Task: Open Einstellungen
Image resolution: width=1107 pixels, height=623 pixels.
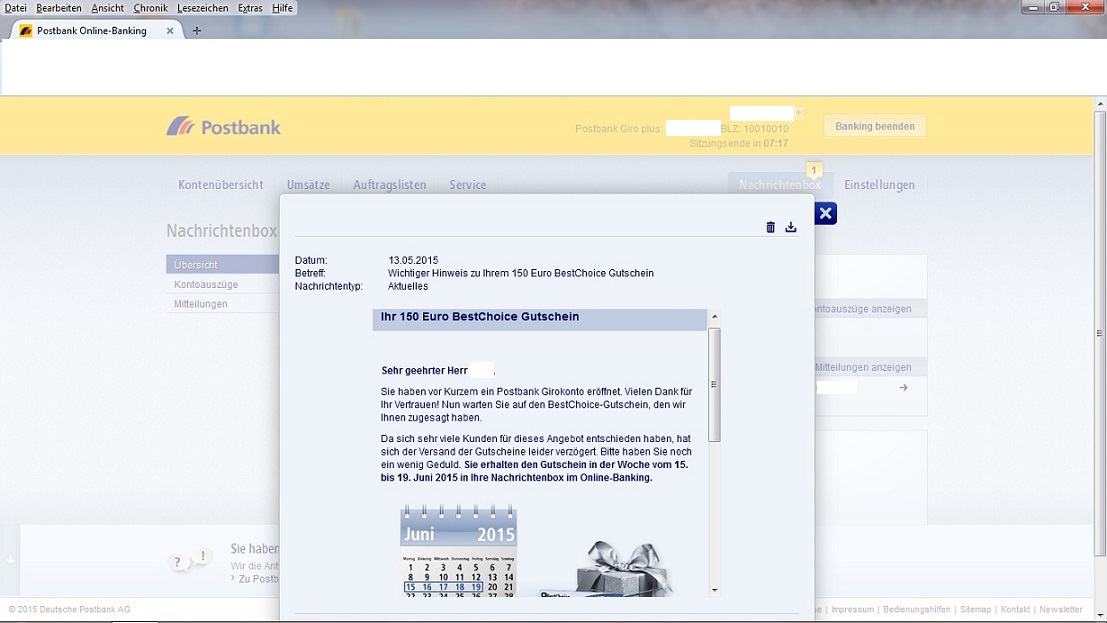Action: 879,184
